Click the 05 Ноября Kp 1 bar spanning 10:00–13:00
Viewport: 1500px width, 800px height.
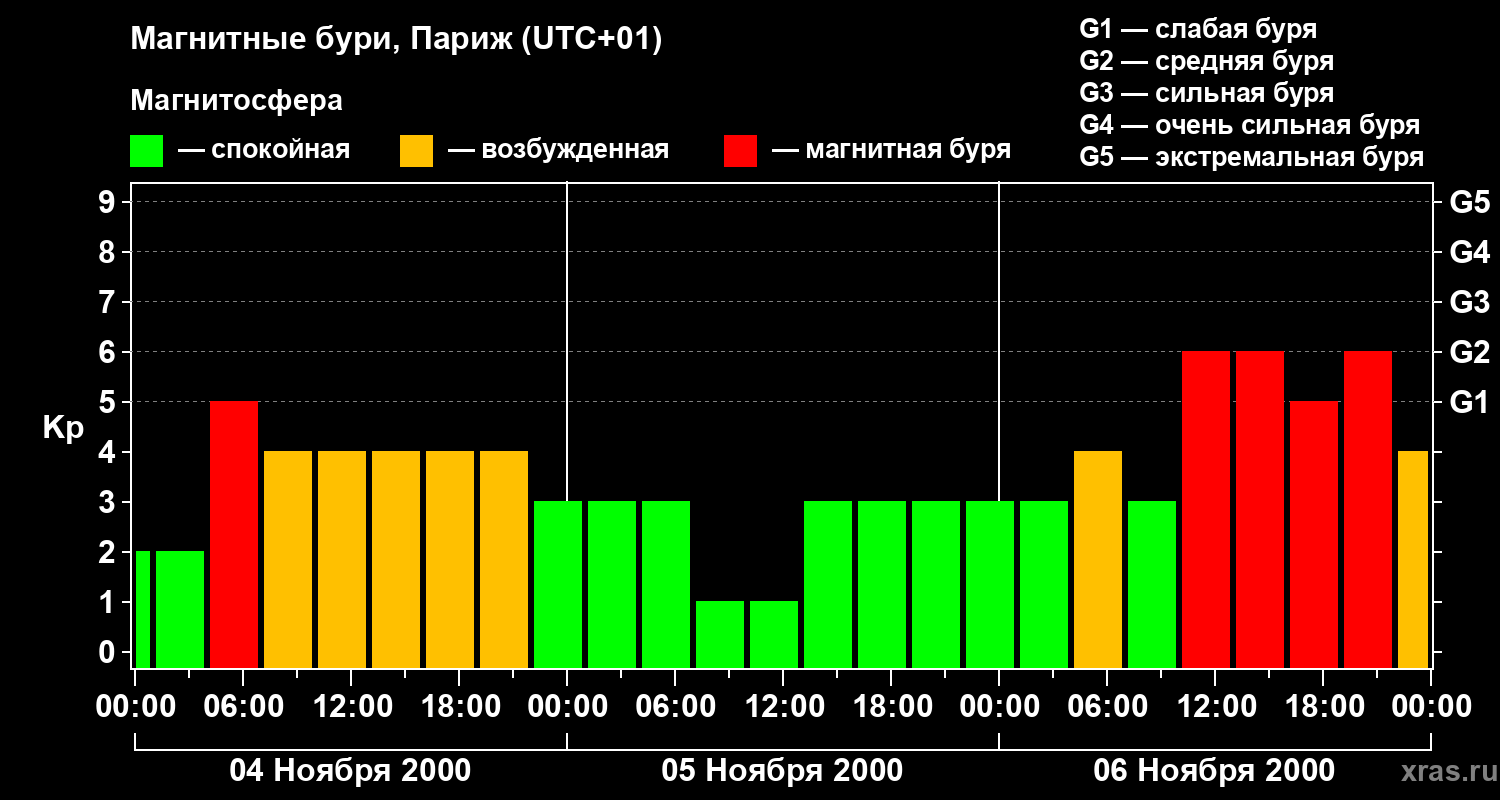pyautogui.click(x=774, y=634)
